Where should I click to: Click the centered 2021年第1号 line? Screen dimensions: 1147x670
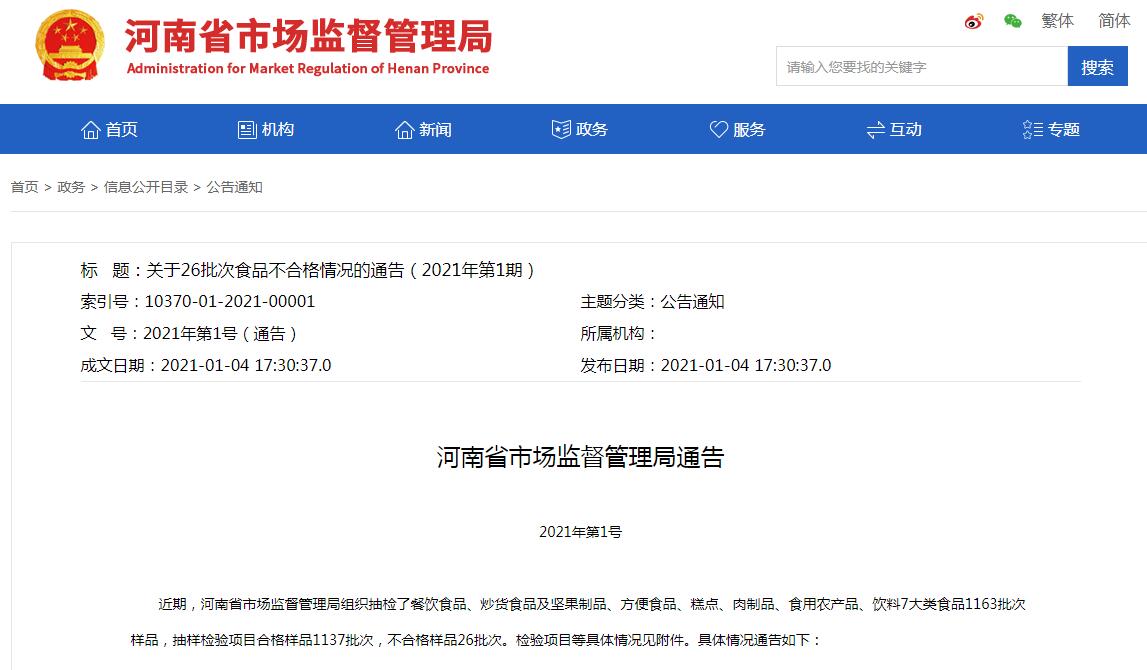[580, 532]
